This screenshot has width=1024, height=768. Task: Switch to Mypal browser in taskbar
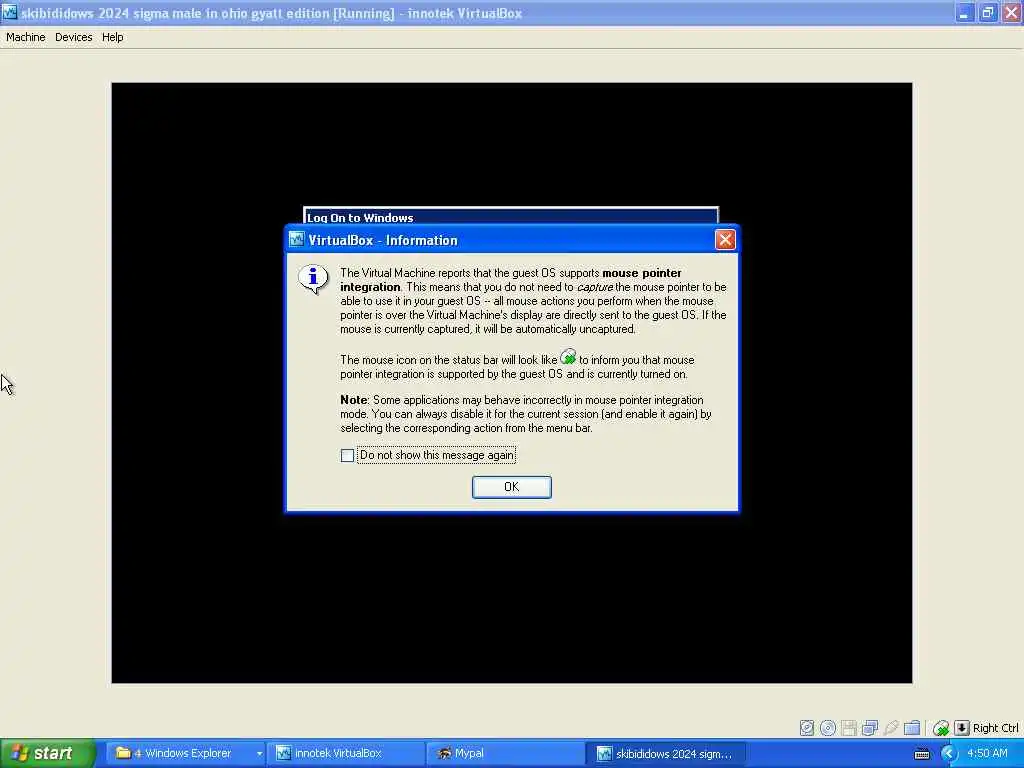pos(504,753)
